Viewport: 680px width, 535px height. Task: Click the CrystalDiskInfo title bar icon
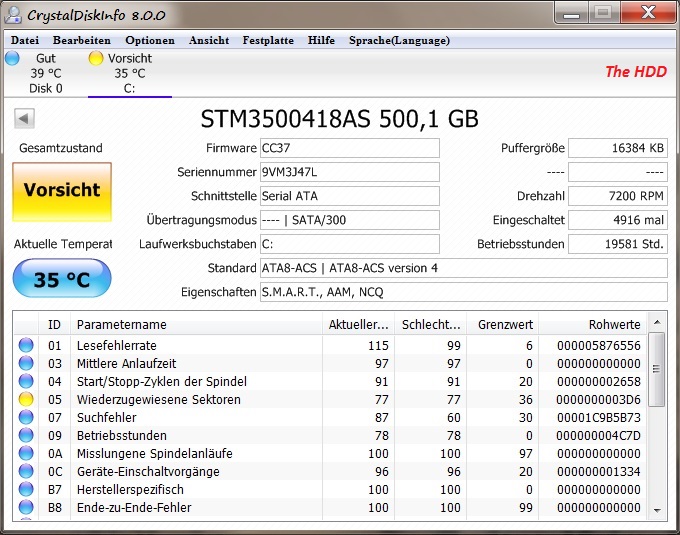(x=13, y=15)
